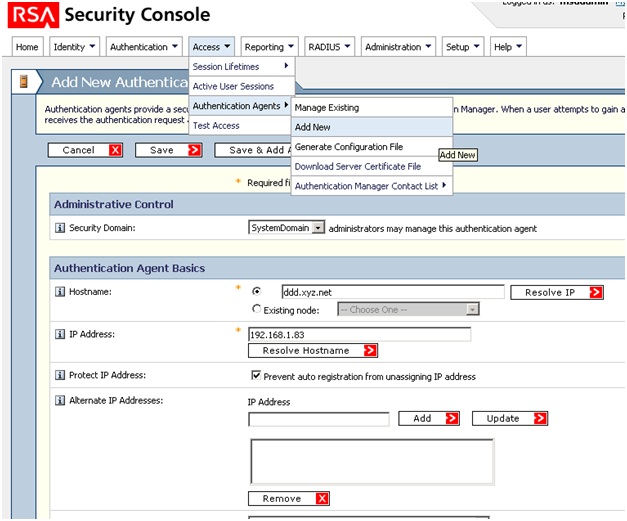Click the Administrative Control section header
The height and width of the screenshot is (521, 627).
tap(337, 204)
